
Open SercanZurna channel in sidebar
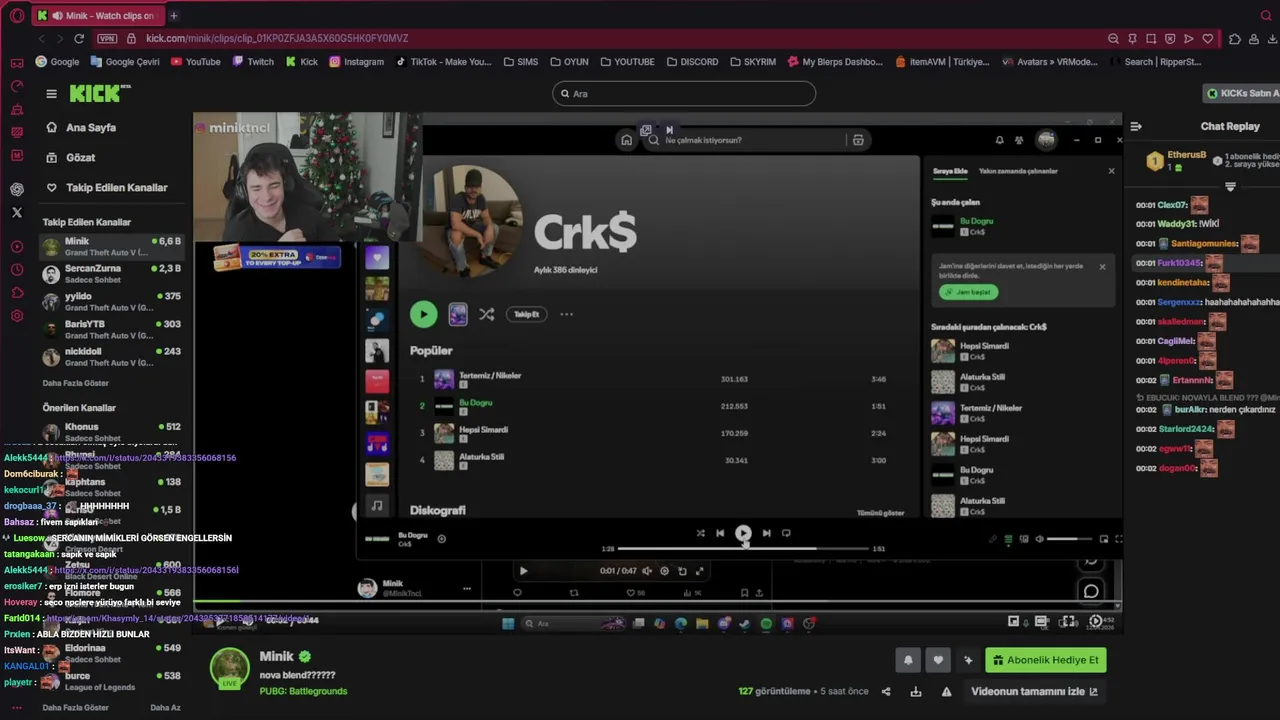point(112,274)
